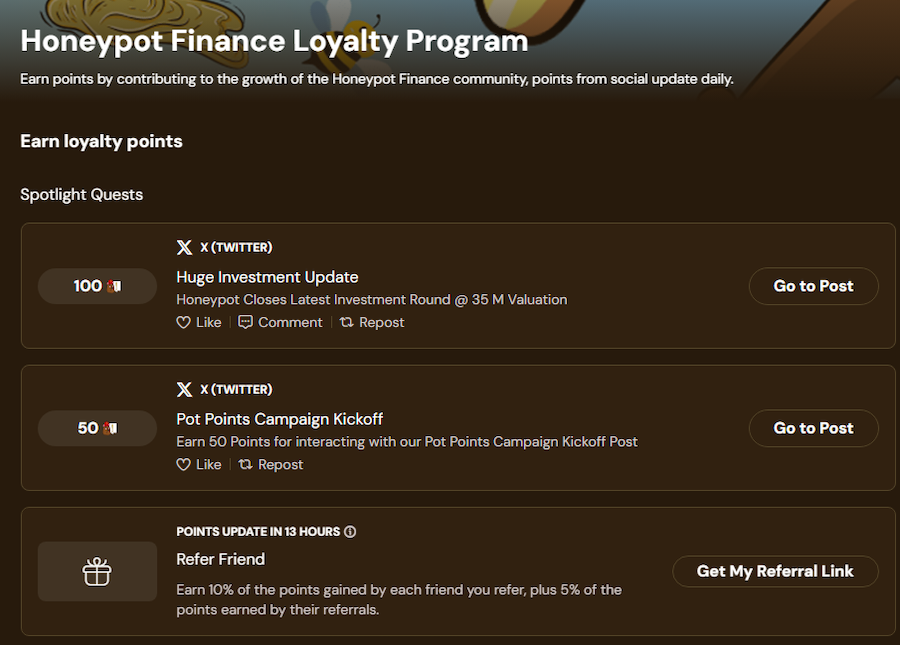Click Go to Post for Pot Points Campaign Kickoff
900x645 pixels.
point(813,428)
